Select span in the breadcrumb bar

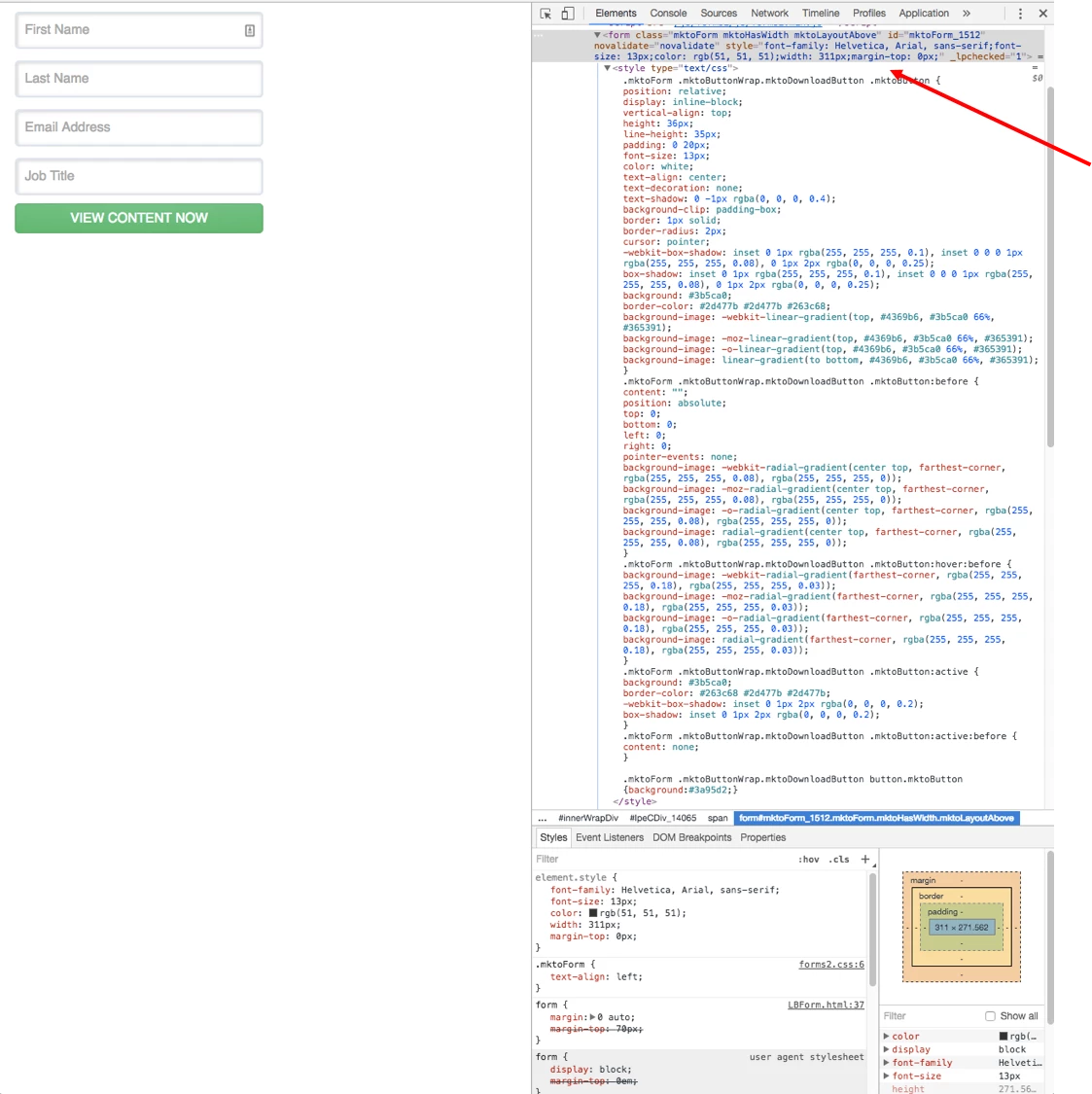[718, 818]
